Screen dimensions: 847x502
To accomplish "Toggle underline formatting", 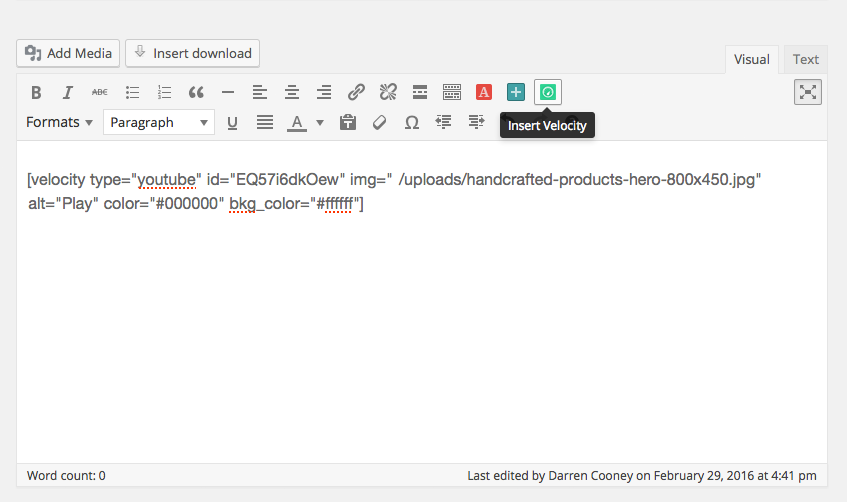I will 232,123.
